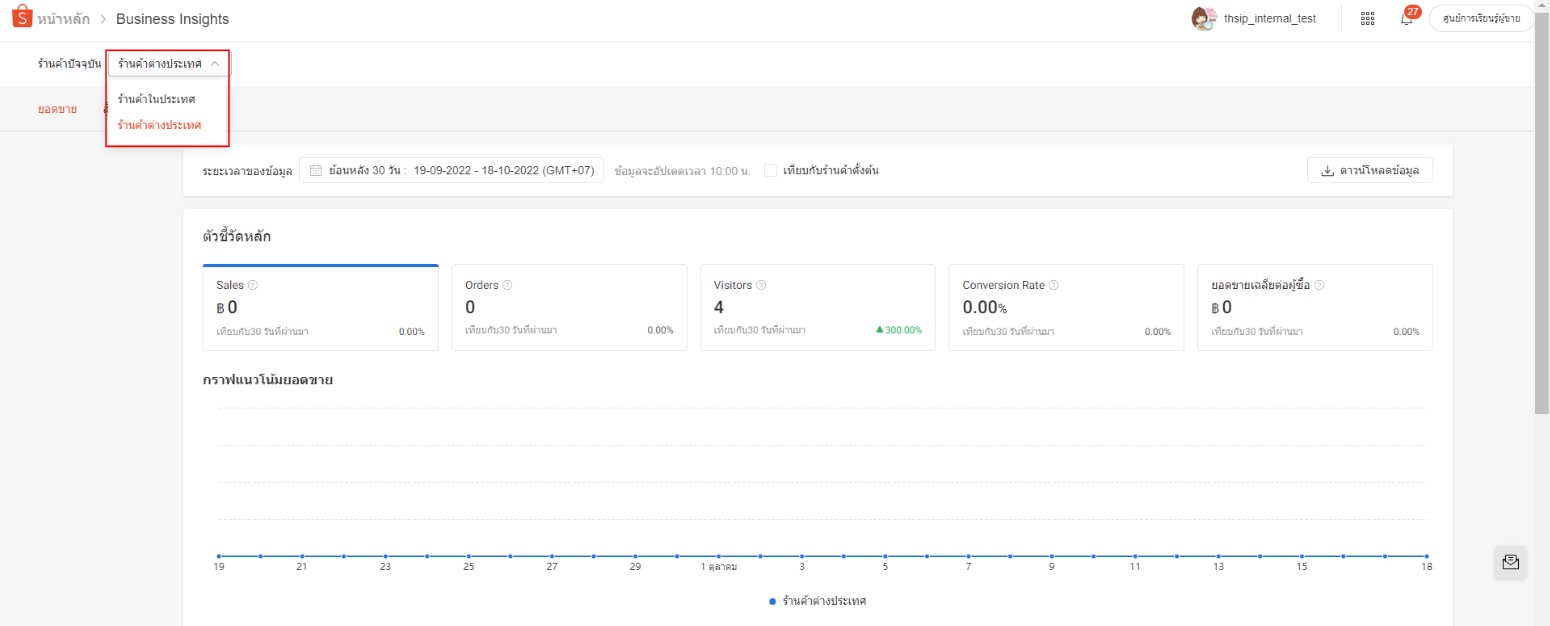Click the chat inbox floating icon
The height and width of the screenshot is (626, 1550).
[x=1510, y=562]
